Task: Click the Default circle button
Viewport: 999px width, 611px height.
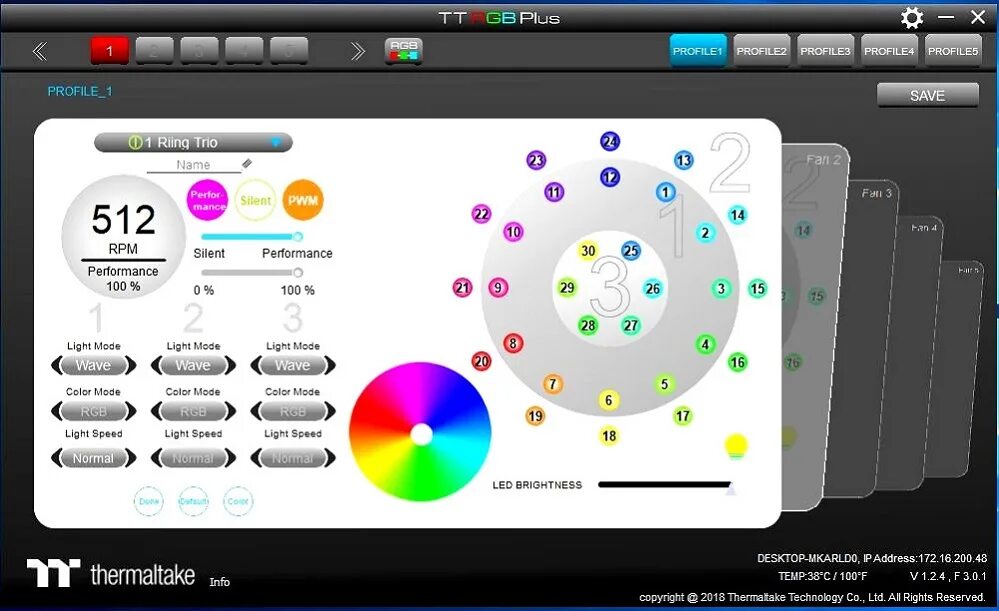Action: click(193, 501)
